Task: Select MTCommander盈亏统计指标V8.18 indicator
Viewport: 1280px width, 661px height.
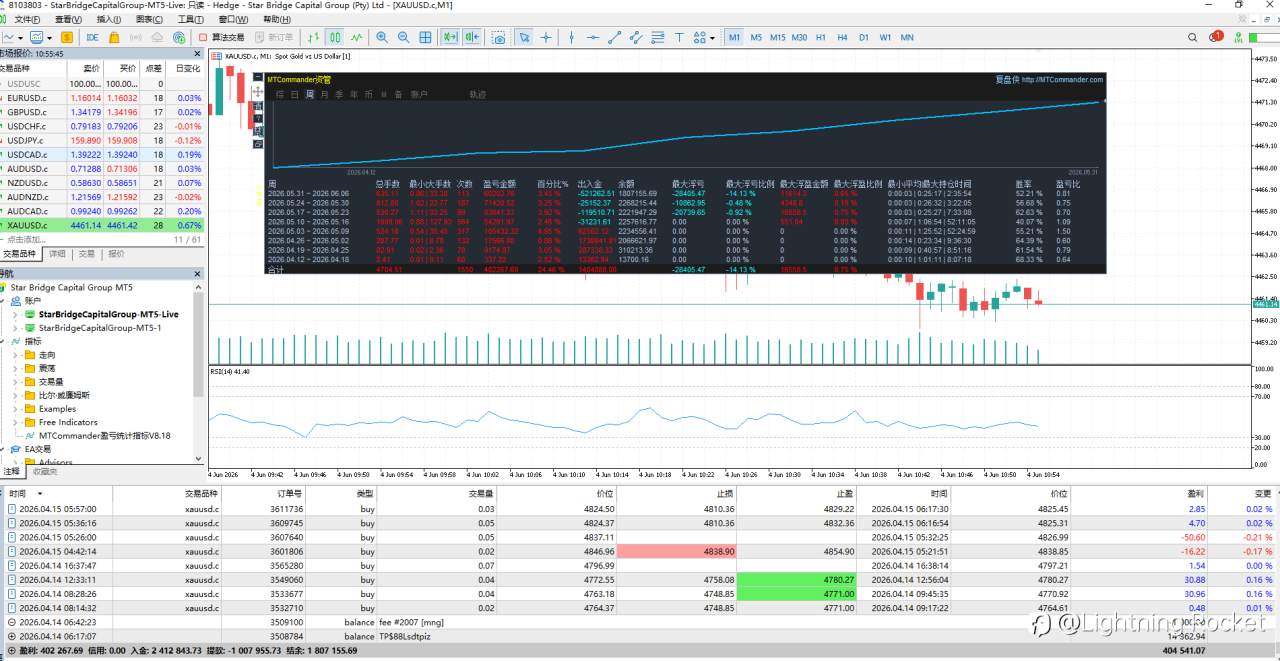Action: [104, 436]
